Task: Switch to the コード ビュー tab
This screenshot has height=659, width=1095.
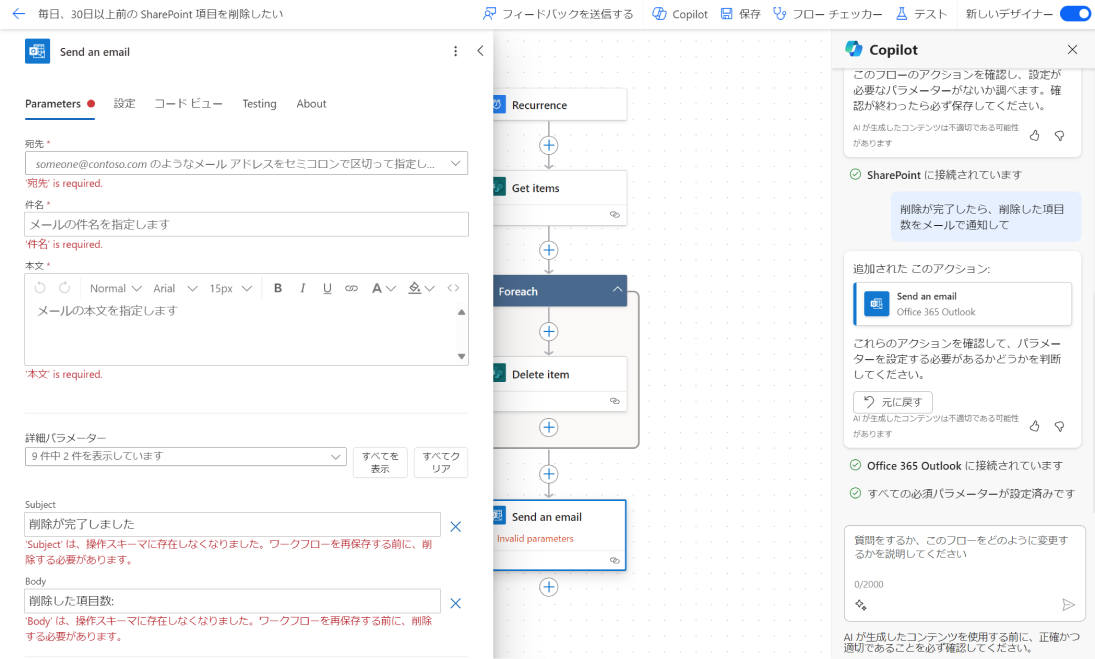Action: click(189, 103)
